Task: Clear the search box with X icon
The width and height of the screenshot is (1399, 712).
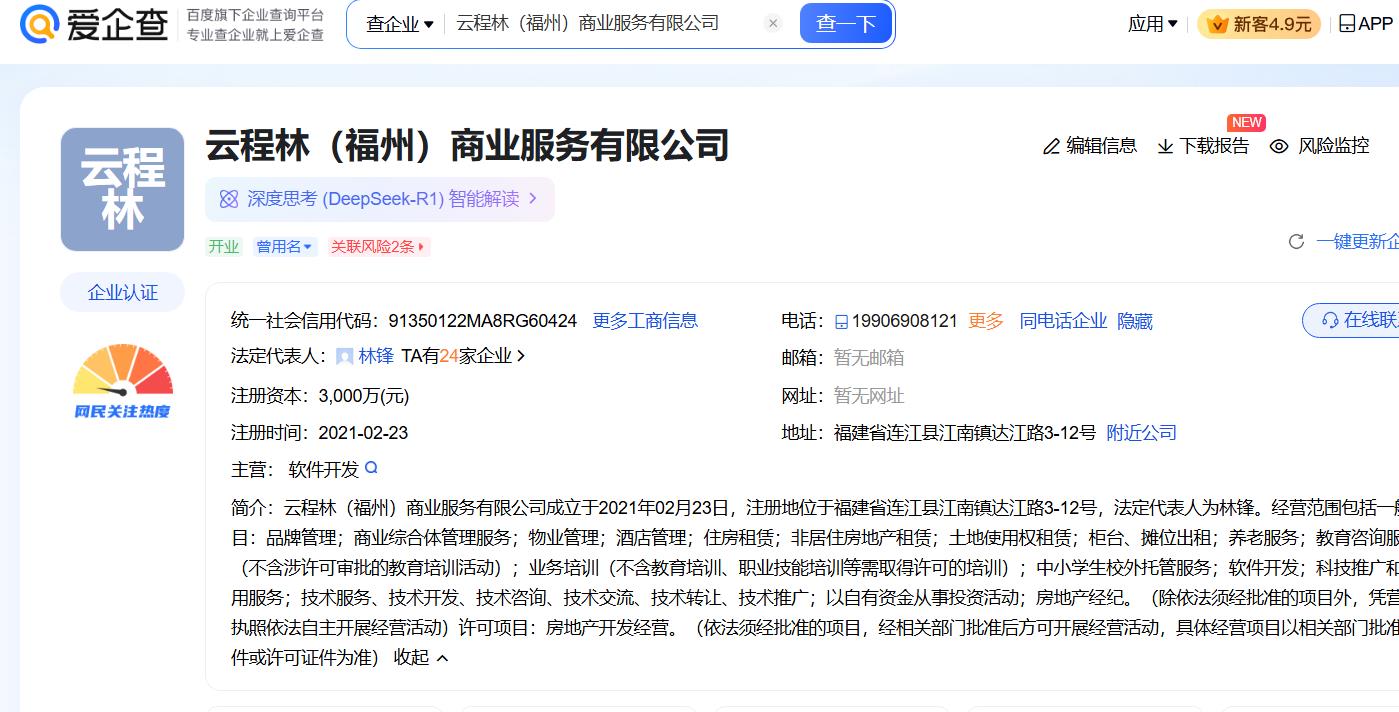Action: pos(773,24)
